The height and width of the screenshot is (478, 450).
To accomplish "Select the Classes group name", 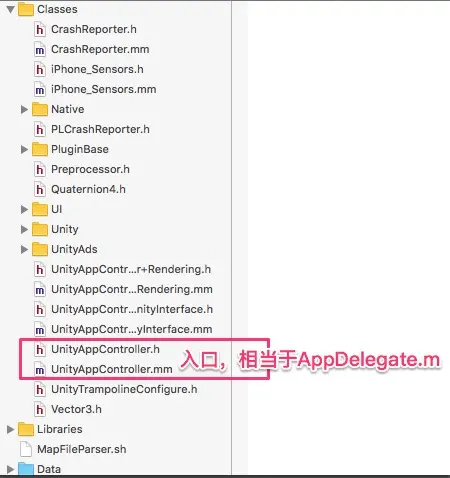I will (x=57, y=9).
